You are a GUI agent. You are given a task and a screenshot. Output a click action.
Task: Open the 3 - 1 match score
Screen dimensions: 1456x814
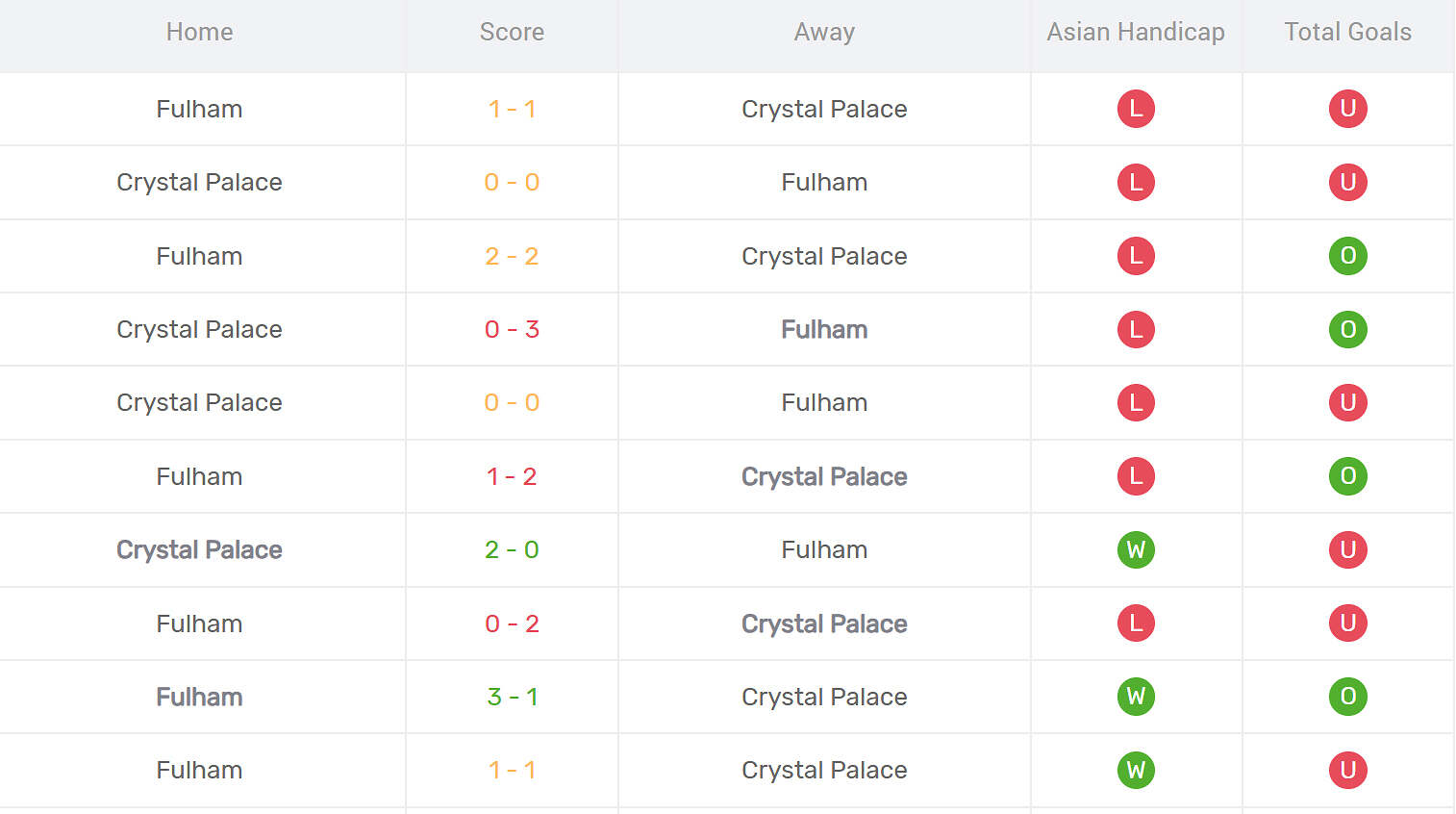512,697
